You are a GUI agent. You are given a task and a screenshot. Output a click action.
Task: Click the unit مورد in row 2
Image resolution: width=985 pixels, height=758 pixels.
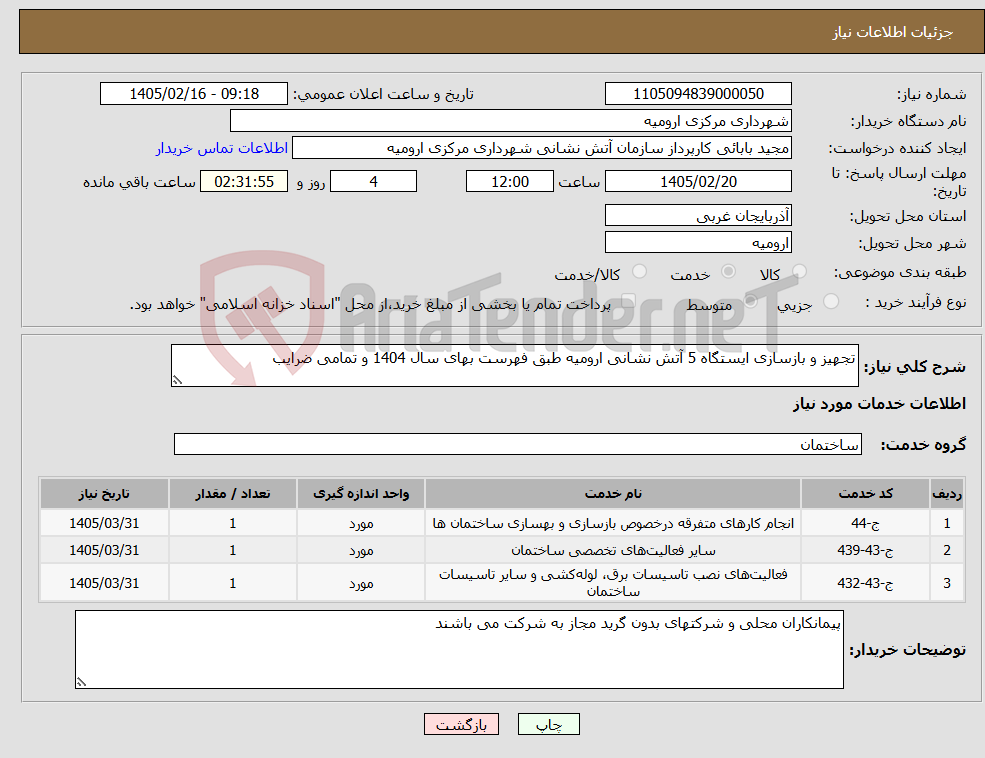click(361, 550)
